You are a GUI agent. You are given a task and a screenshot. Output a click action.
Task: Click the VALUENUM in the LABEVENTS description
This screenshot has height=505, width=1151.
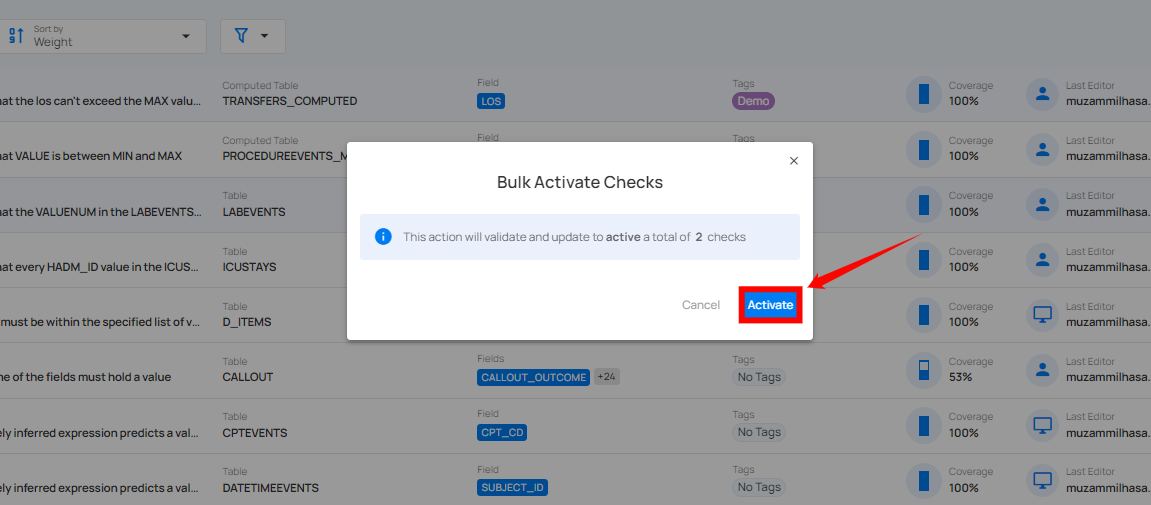tap(101, 211)
